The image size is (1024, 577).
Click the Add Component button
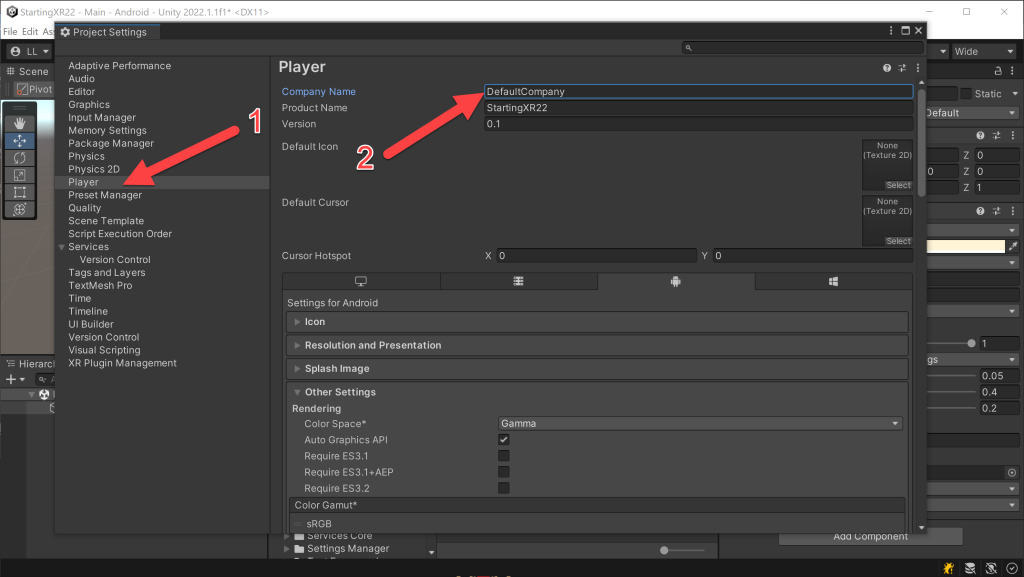(x=871, y=537)
